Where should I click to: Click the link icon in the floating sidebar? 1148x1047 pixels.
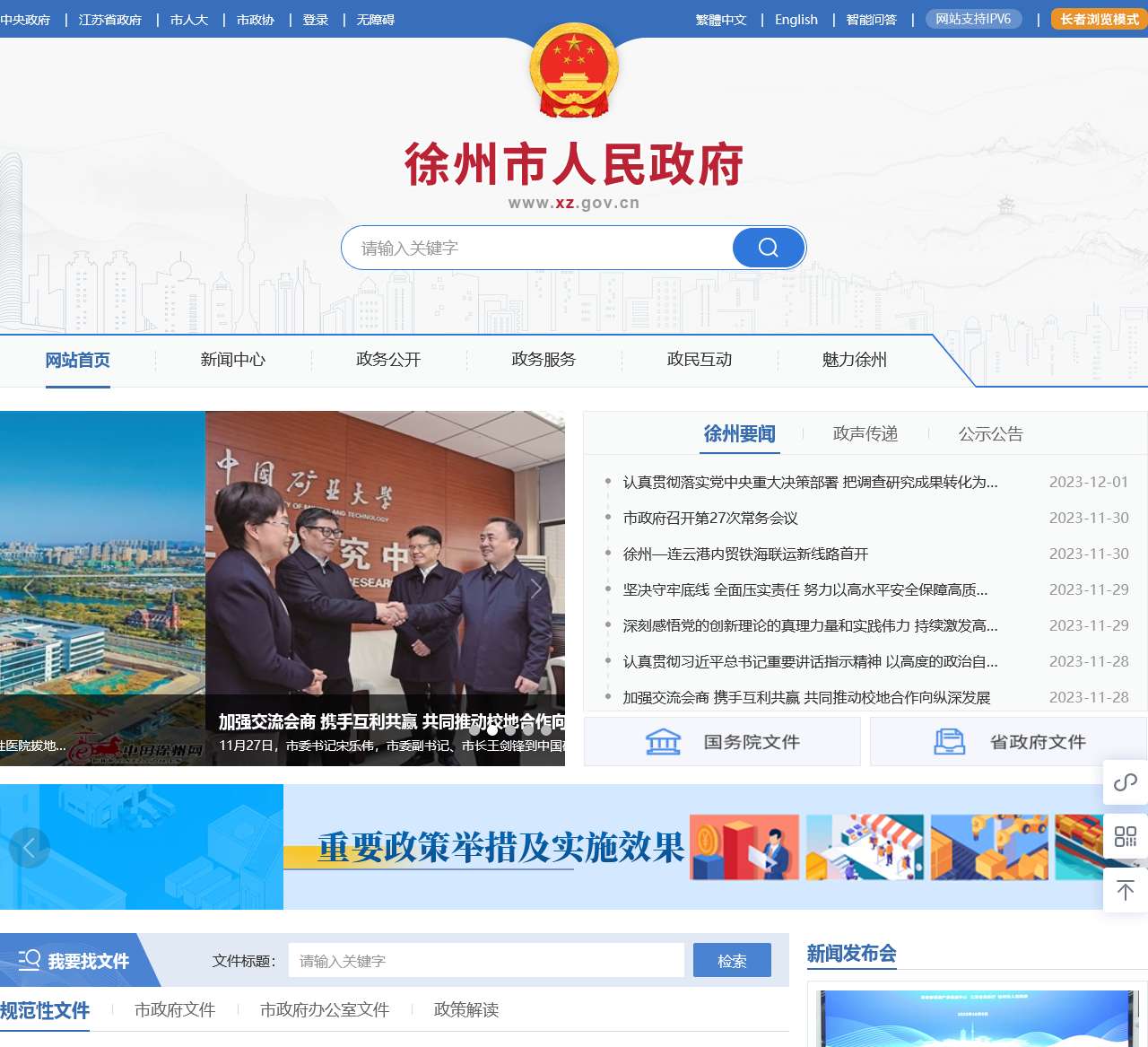[x=1125, y=783]
